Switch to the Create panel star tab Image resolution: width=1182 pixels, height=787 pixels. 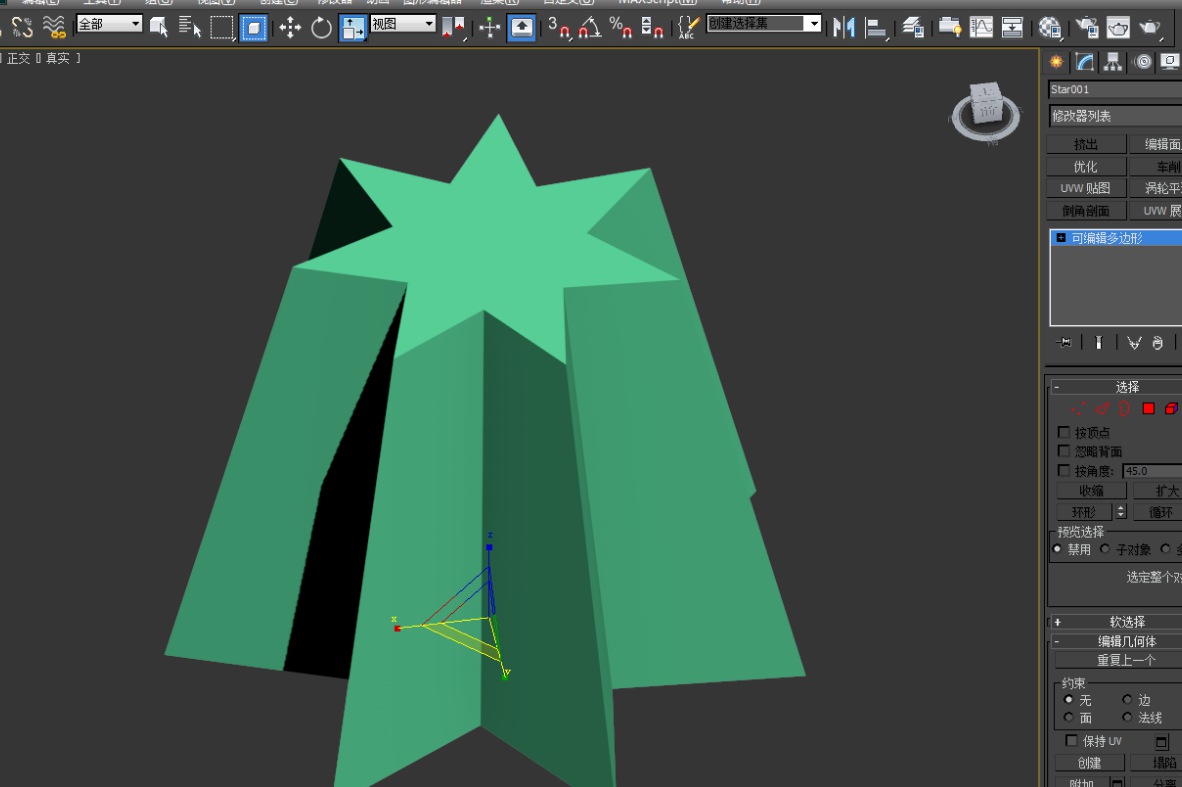tap(1056, 62)
